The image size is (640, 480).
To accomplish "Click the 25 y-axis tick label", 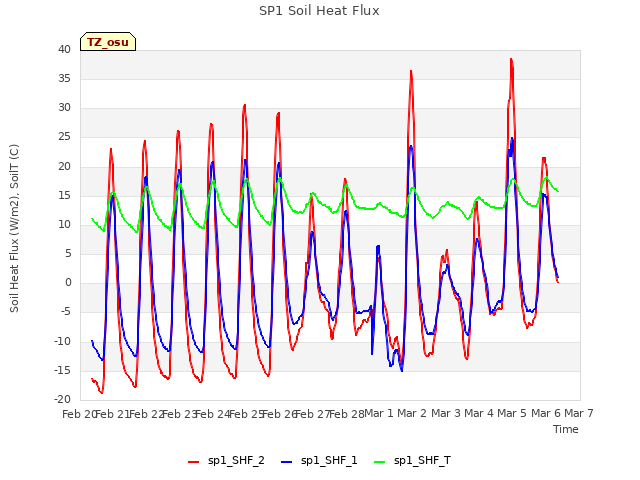I will pyautogui.click(x=64, y=137).
